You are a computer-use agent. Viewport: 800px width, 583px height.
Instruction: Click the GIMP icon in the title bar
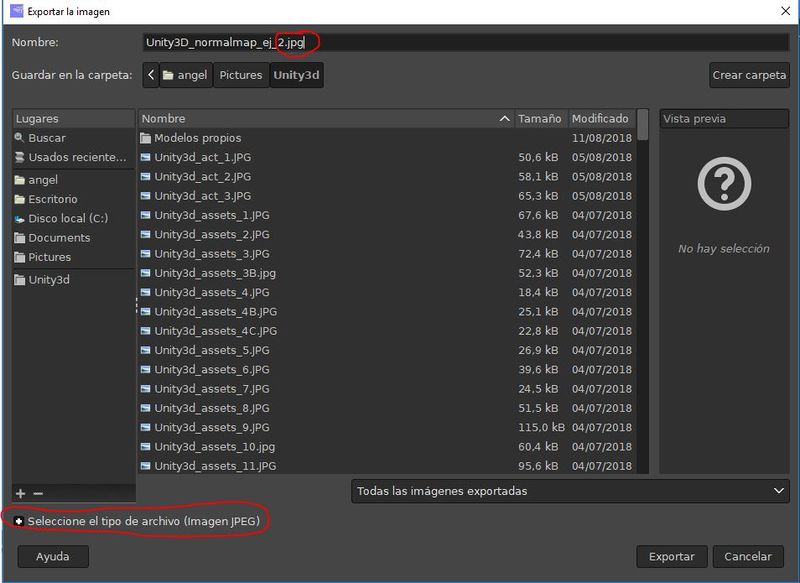click(16, 11)
